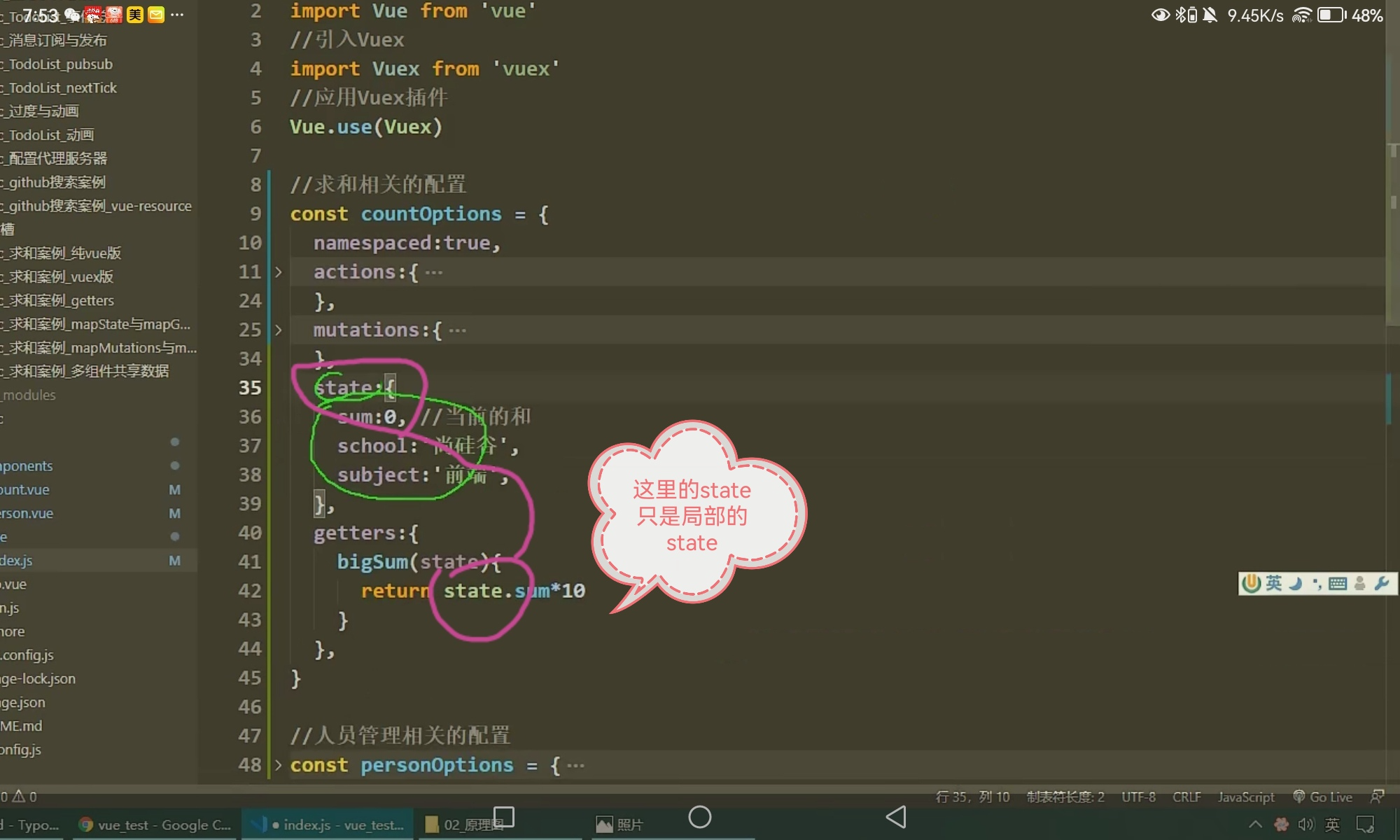Tap the Android recent apps square
Screen dimensions: 1400x840
pos(504,817)
